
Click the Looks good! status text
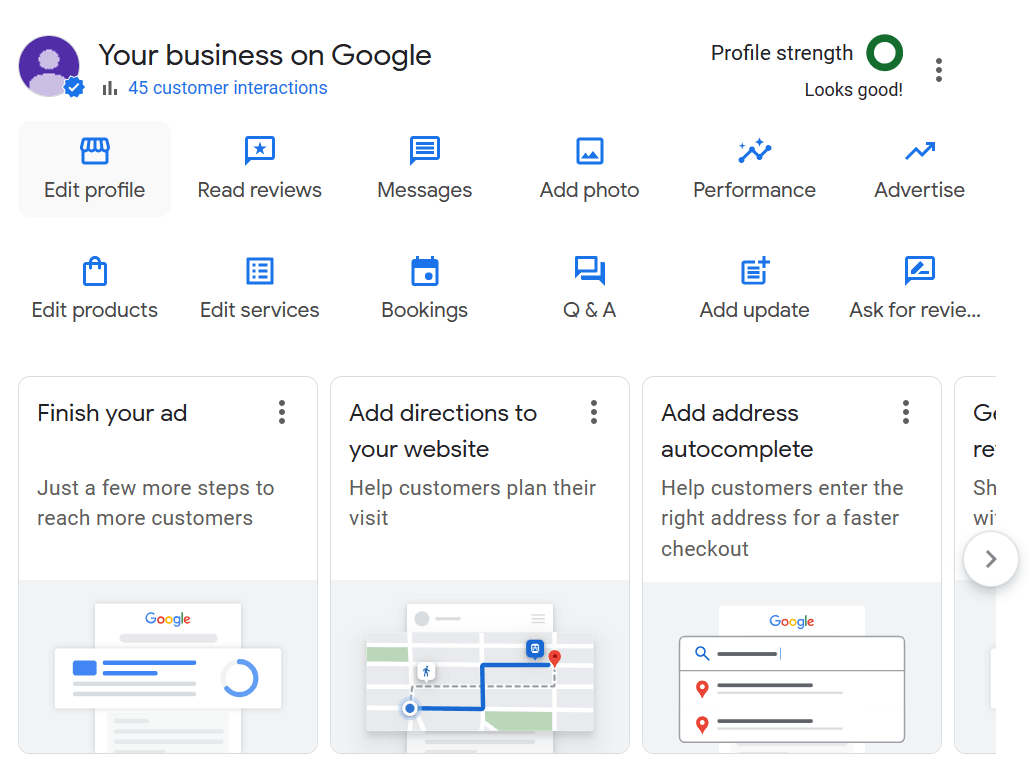(853, 90)
